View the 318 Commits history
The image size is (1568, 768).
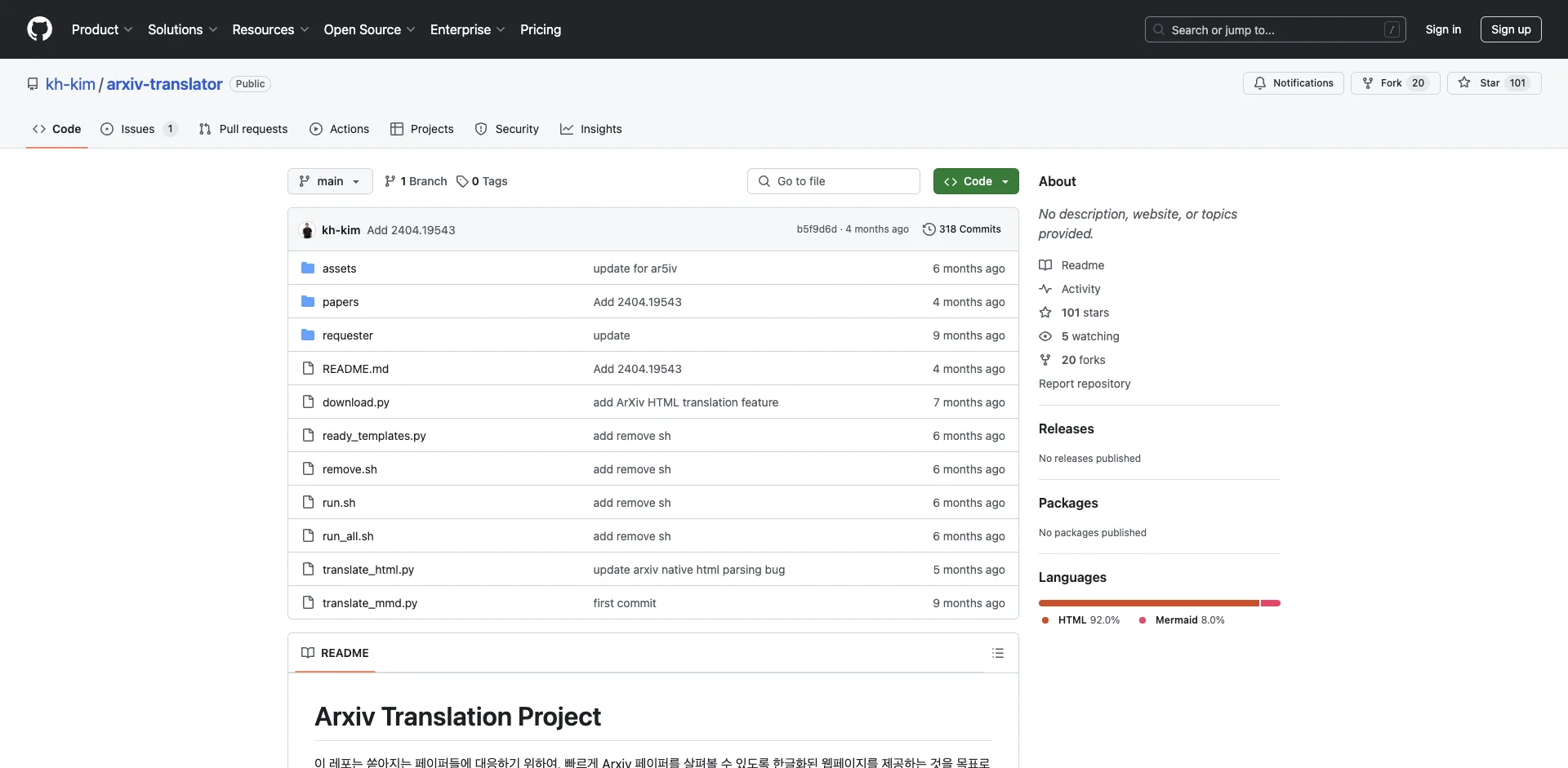961,229
